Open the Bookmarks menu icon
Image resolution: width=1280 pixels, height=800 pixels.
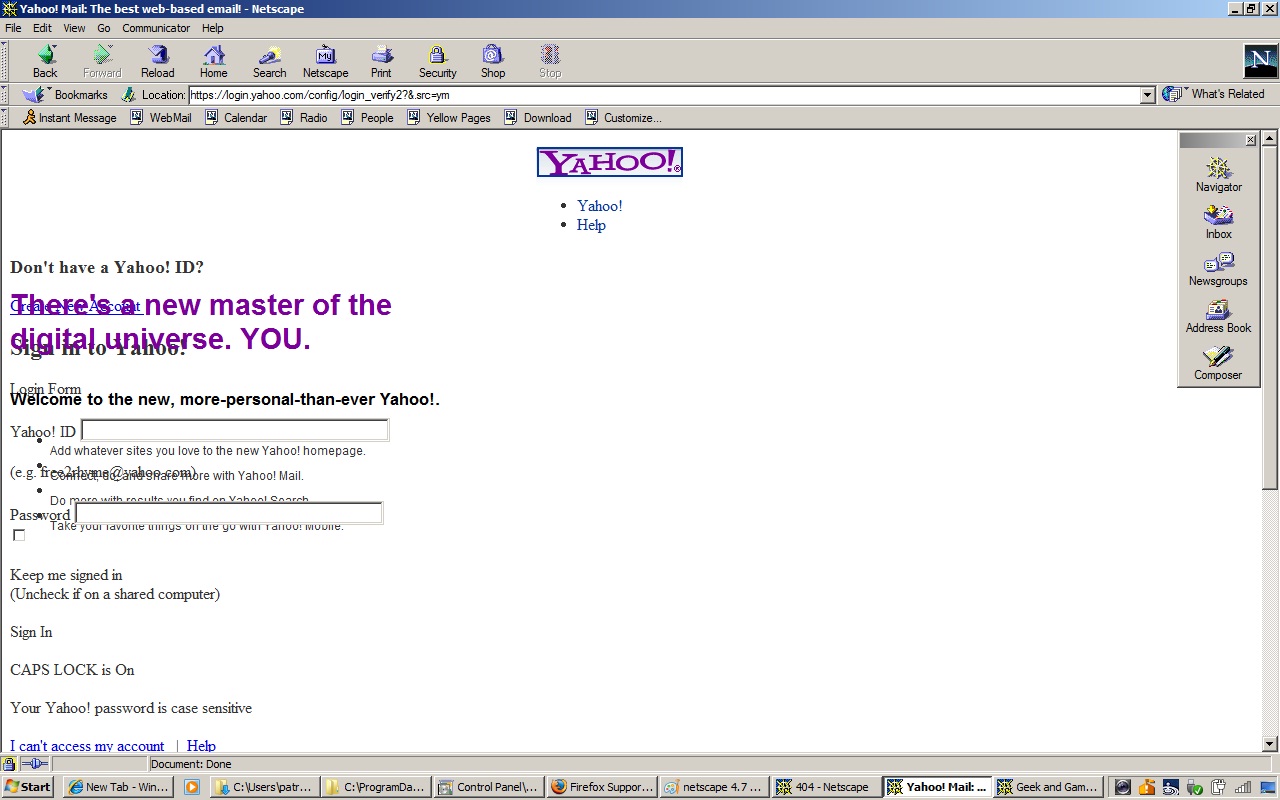coord(66,95)
